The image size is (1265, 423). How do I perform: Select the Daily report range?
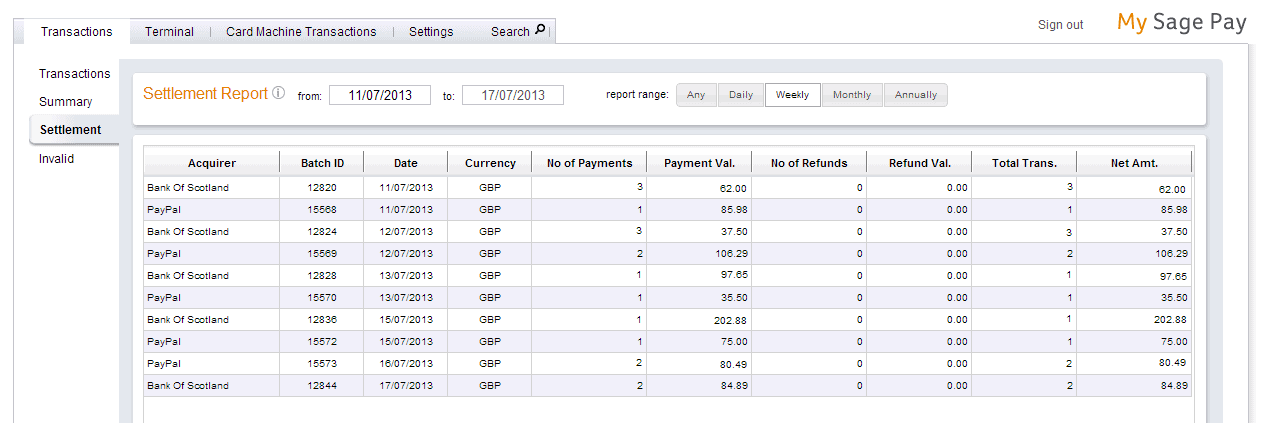coord(741,95)
